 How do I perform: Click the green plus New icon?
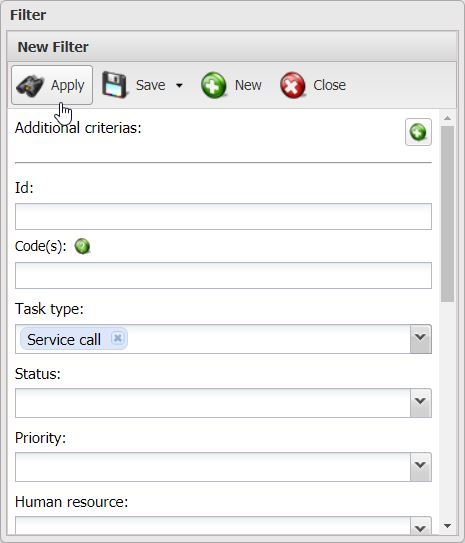(214, 85)
